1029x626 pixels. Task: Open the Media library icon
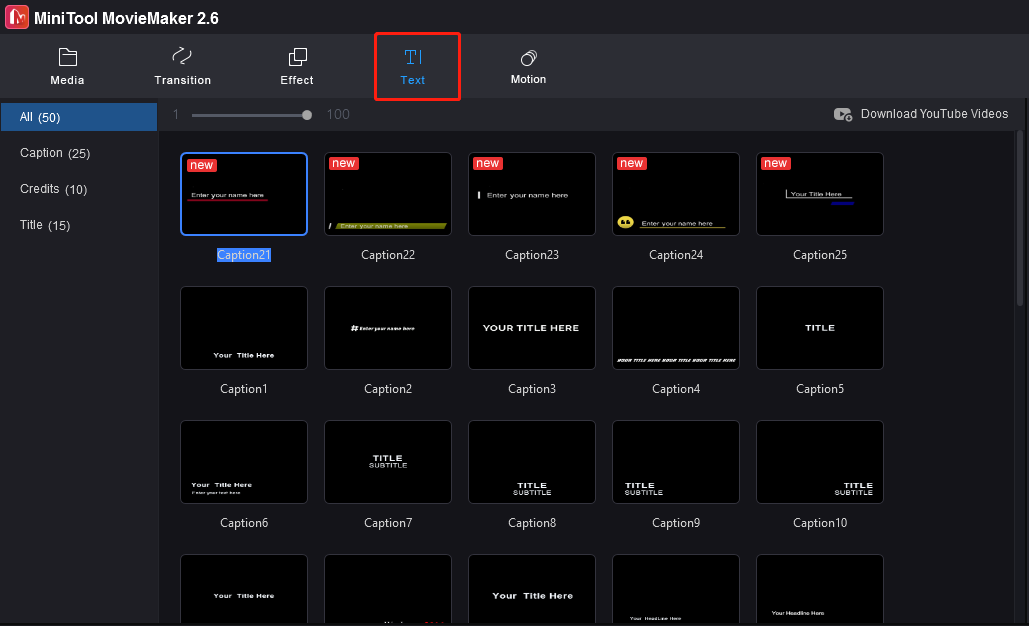[x=67, y=57]
